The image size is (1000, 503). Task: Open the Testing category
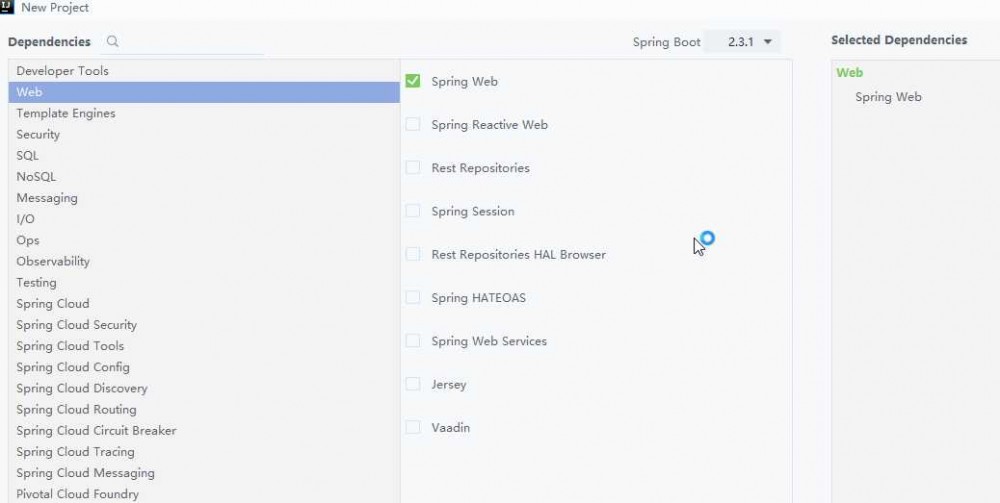pos(204,282)
